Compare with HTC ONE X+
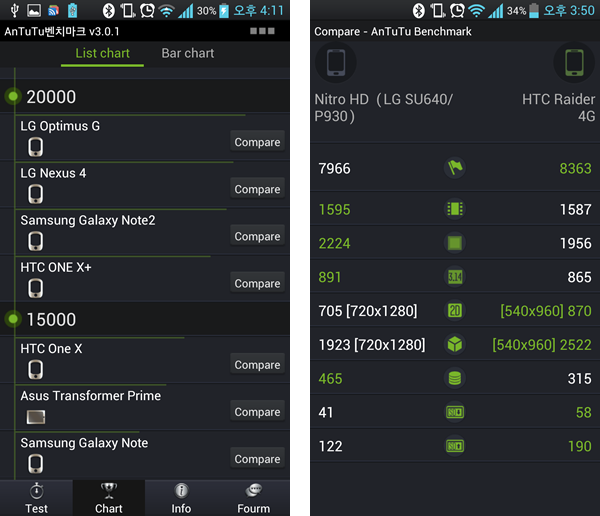 coord(257,283)
